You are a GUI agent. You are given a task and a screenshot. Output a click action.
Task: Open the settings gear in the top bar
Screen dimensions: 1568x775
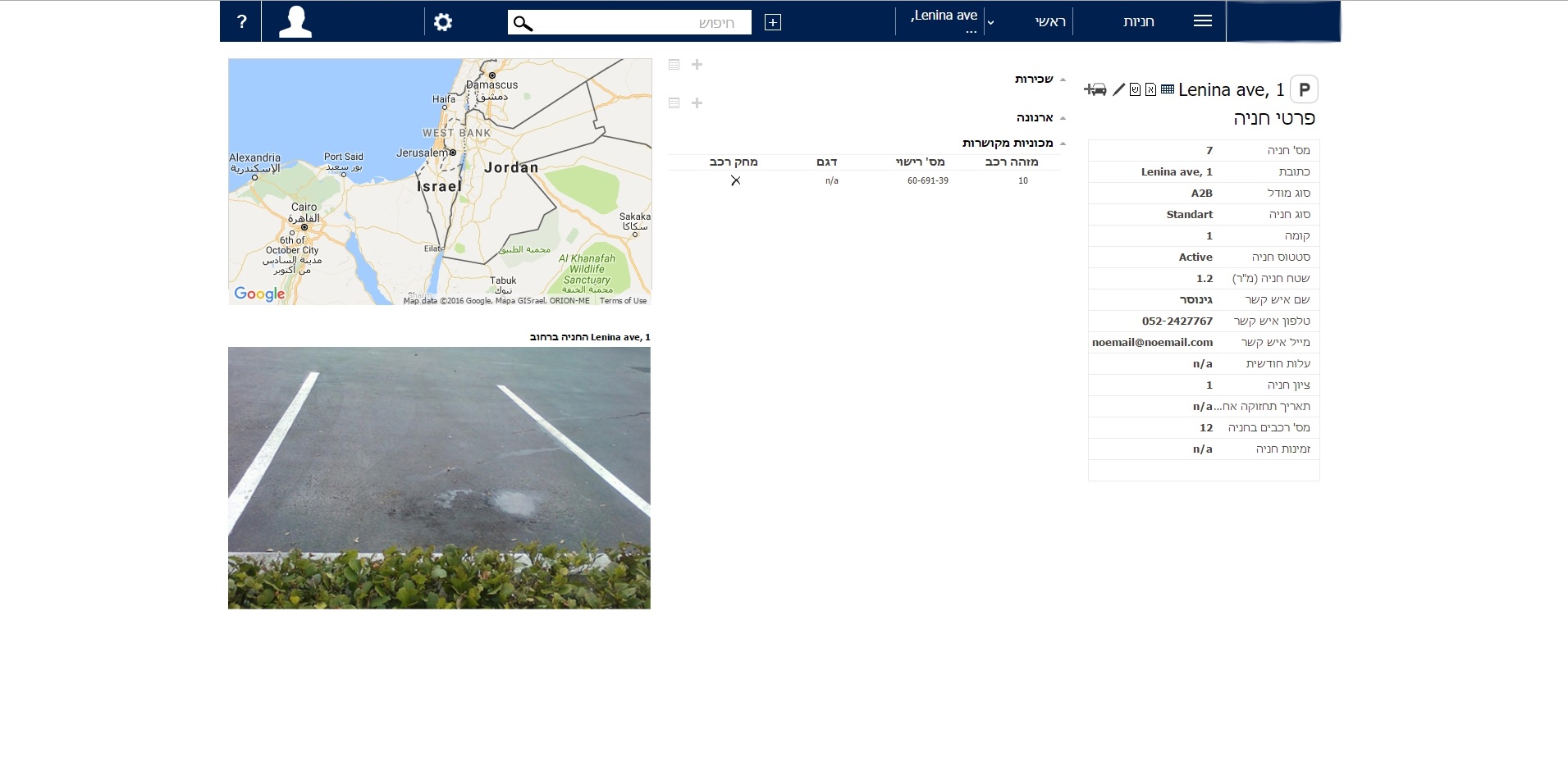click(443, 22)
